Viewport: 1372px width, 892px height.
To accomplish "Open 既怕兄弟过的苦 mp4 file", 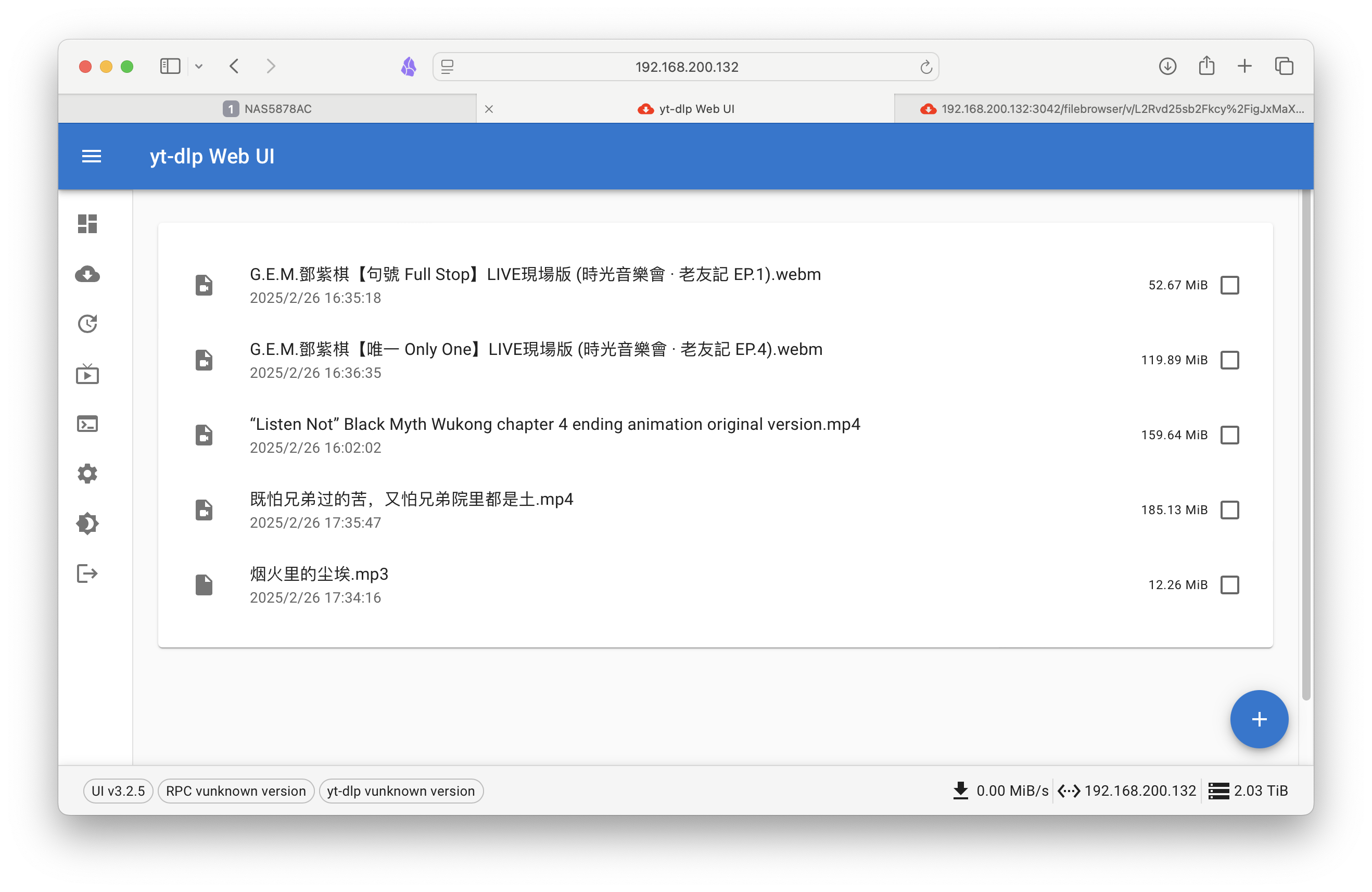I will 412,499.
